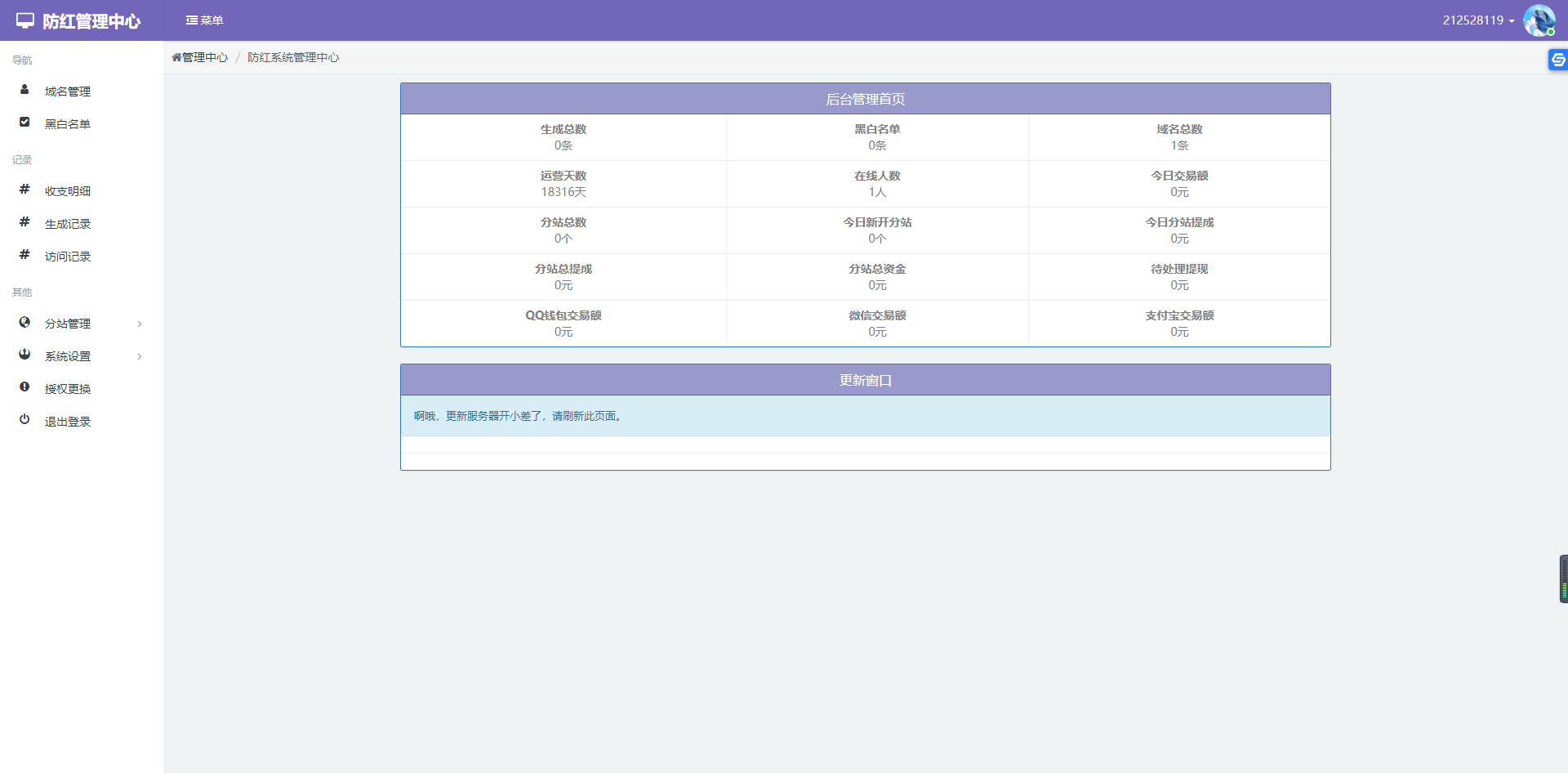Image resolution: width=1568 pixels, height=773 pixels.
Task: Expand the 分站管理 submenu chevron
Action: (140, 324)
